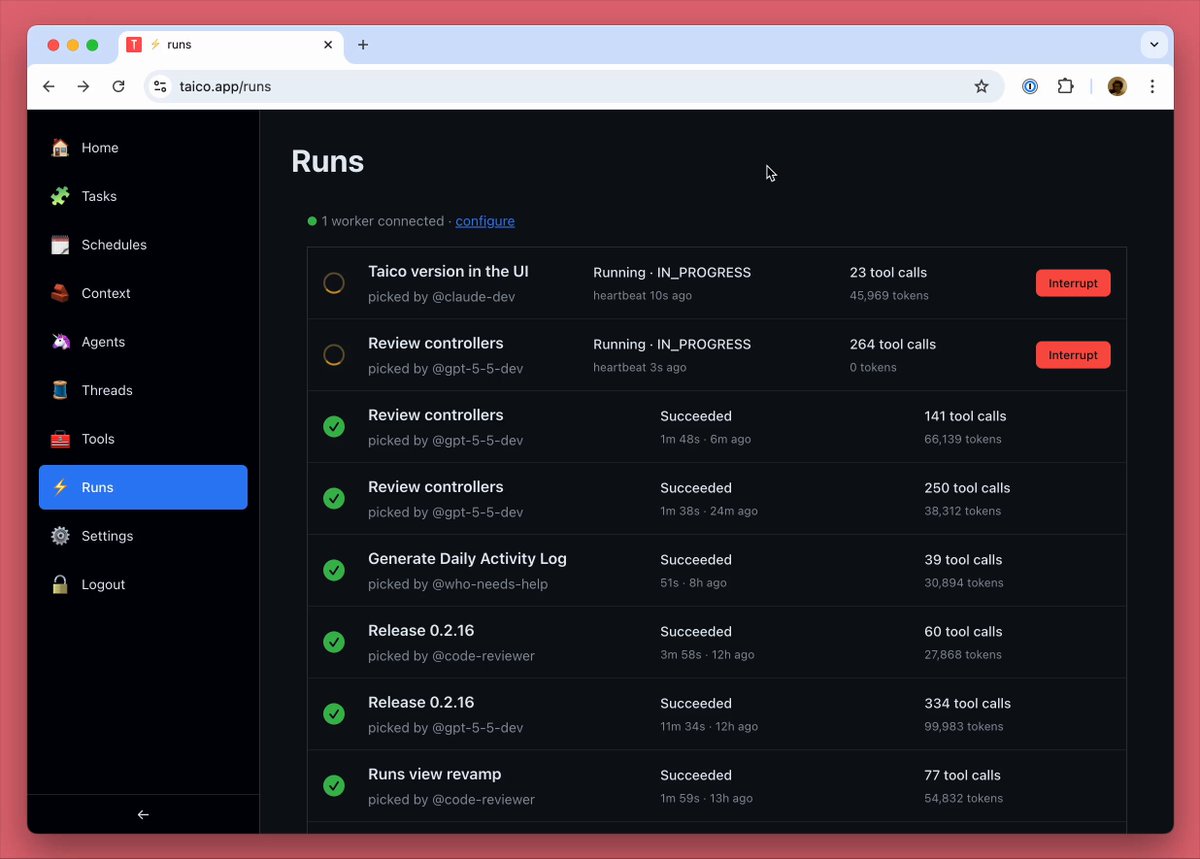Go to Schedules calendar icon
The image size is (1200, 859).
(x=61, y=245)
